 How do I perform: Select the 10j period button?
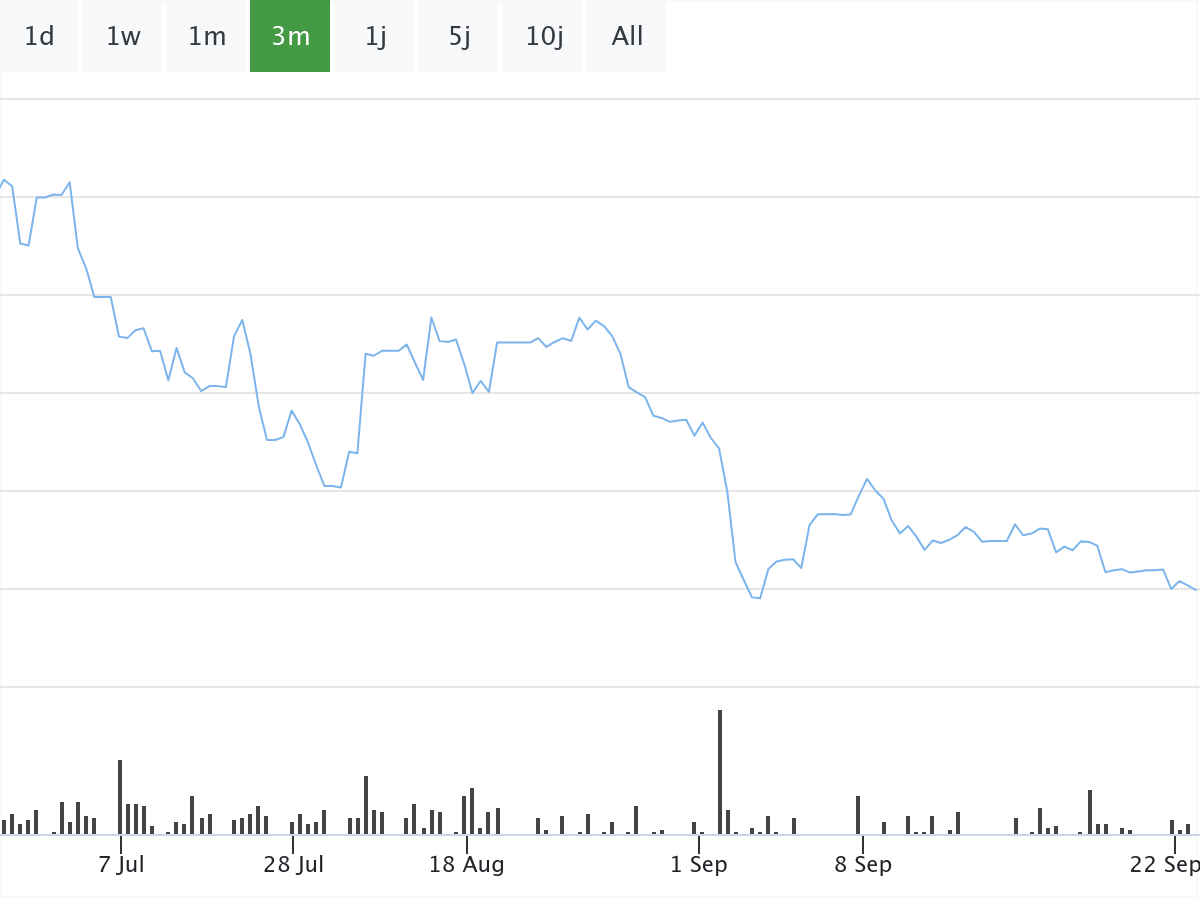pos(544,37)
